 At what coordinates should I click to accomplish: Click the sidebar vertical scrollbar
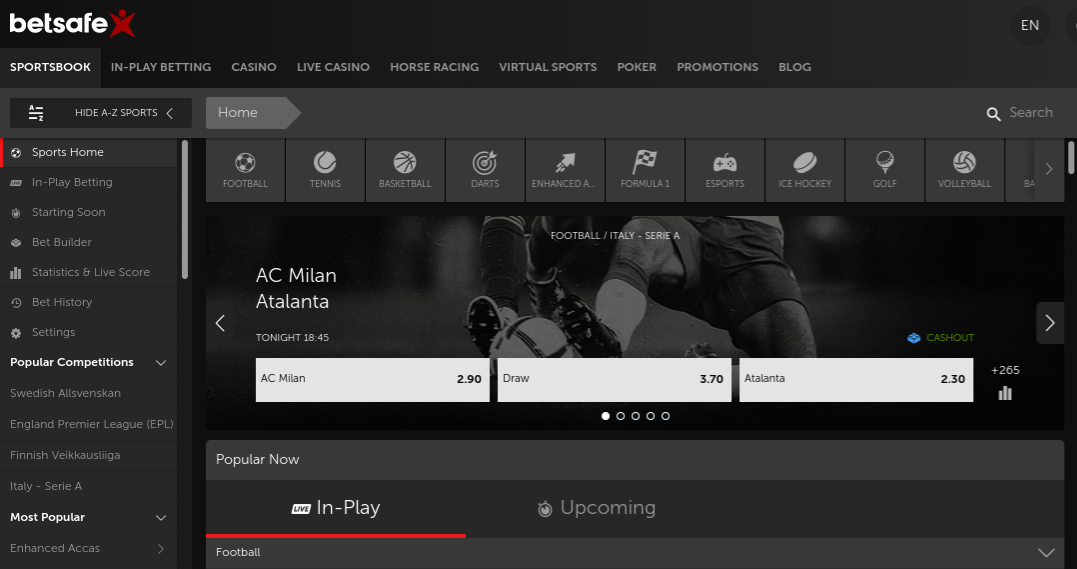coord(184,210)
